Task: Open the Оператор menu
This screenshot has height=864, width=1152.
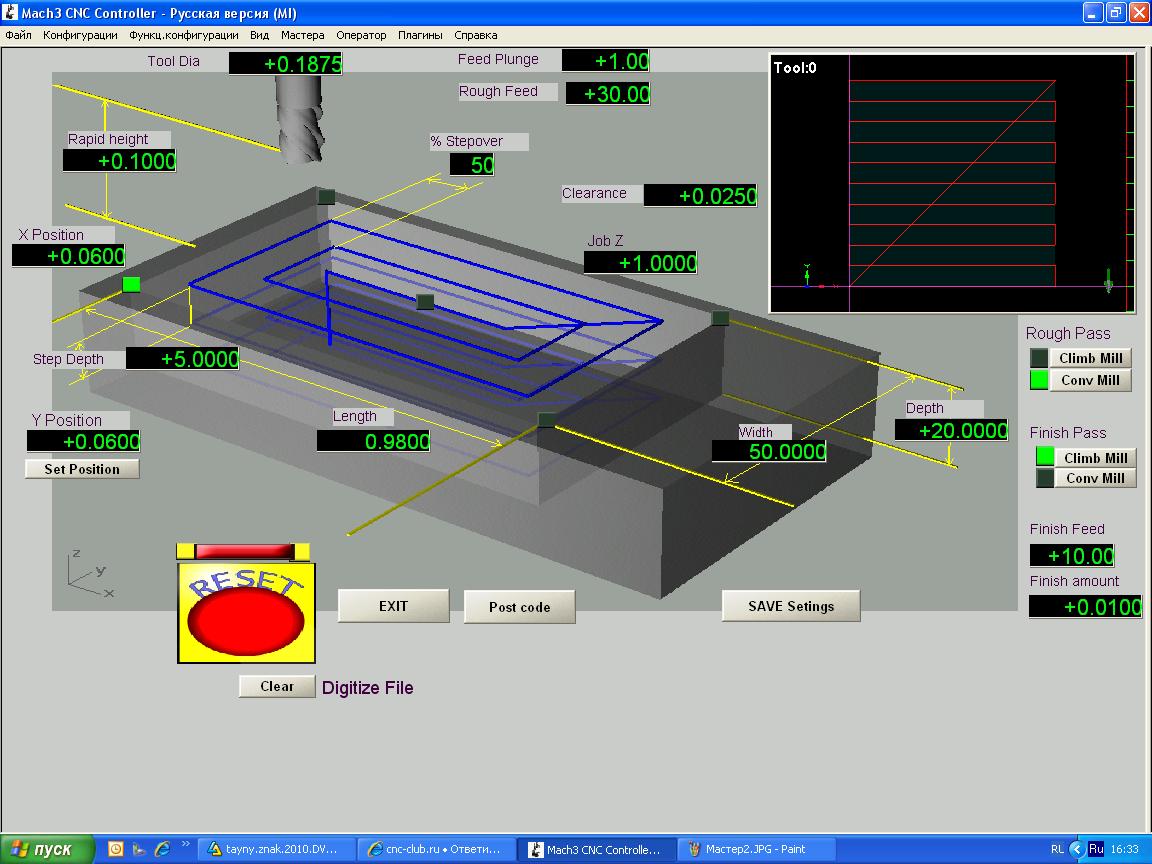Action: pyautogui.click(x=361, y=35)
